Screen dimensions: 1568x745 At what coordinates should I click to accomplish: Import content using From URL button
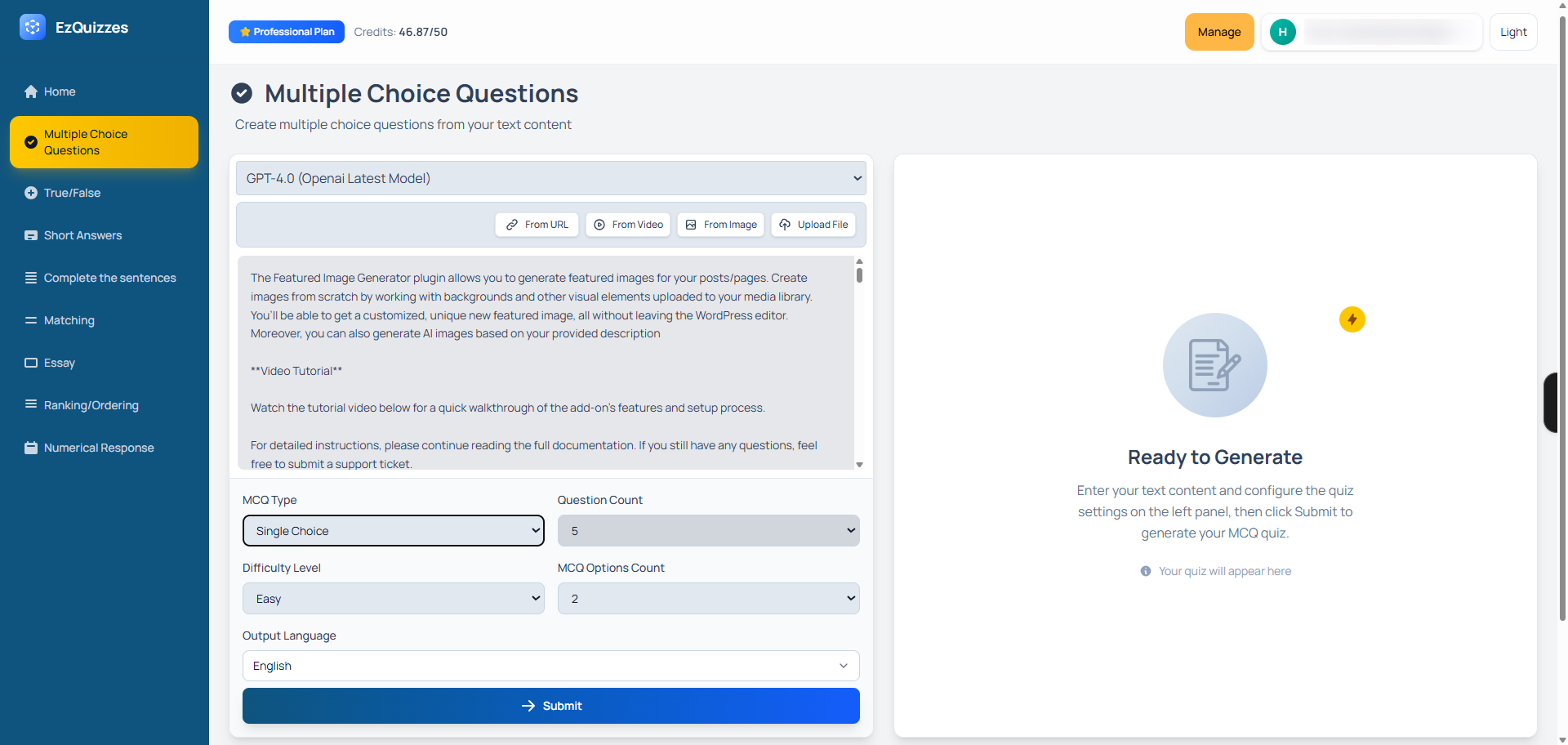537,225
